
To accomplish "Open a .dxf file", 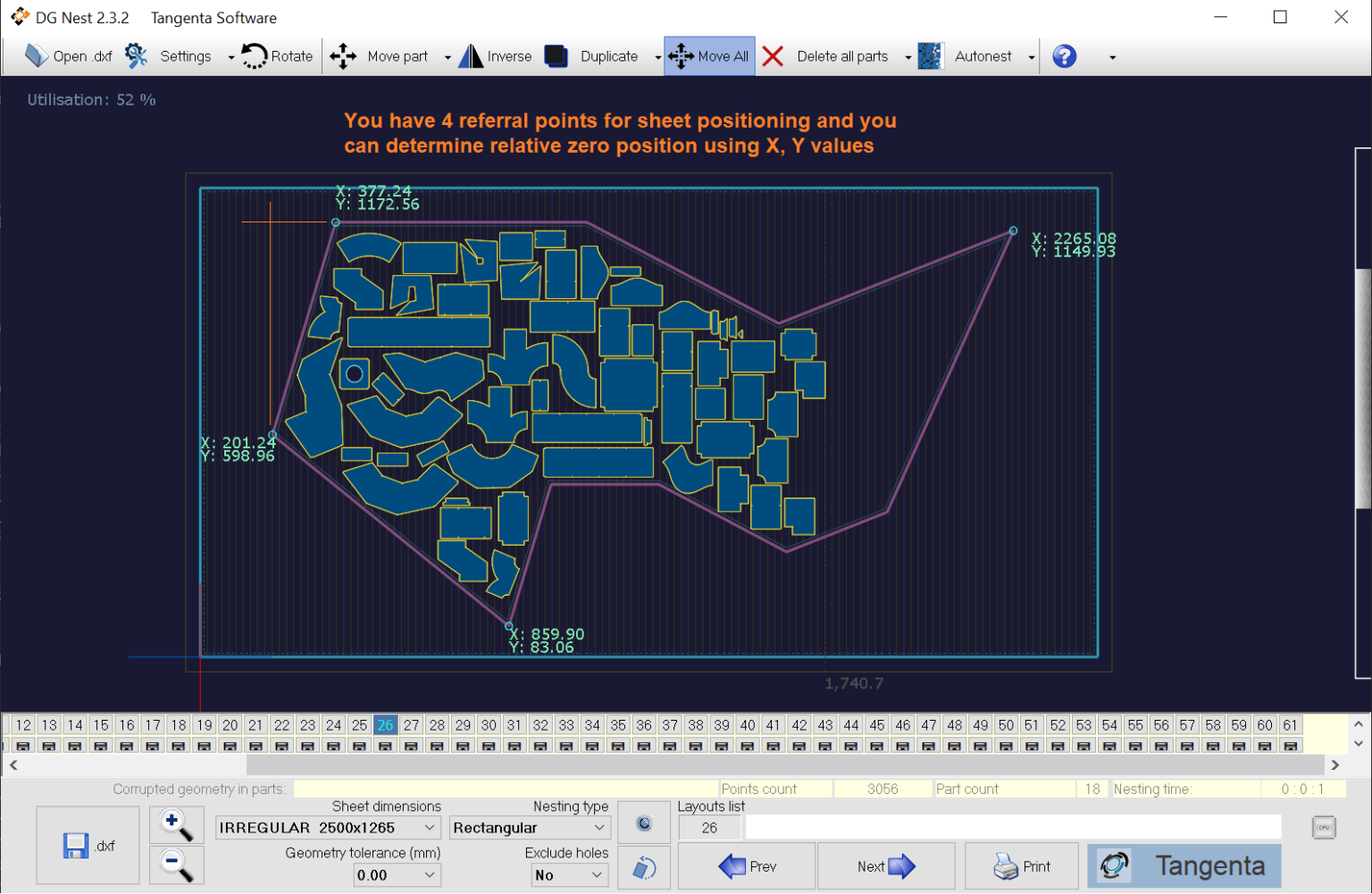I will tap(67, 55).
